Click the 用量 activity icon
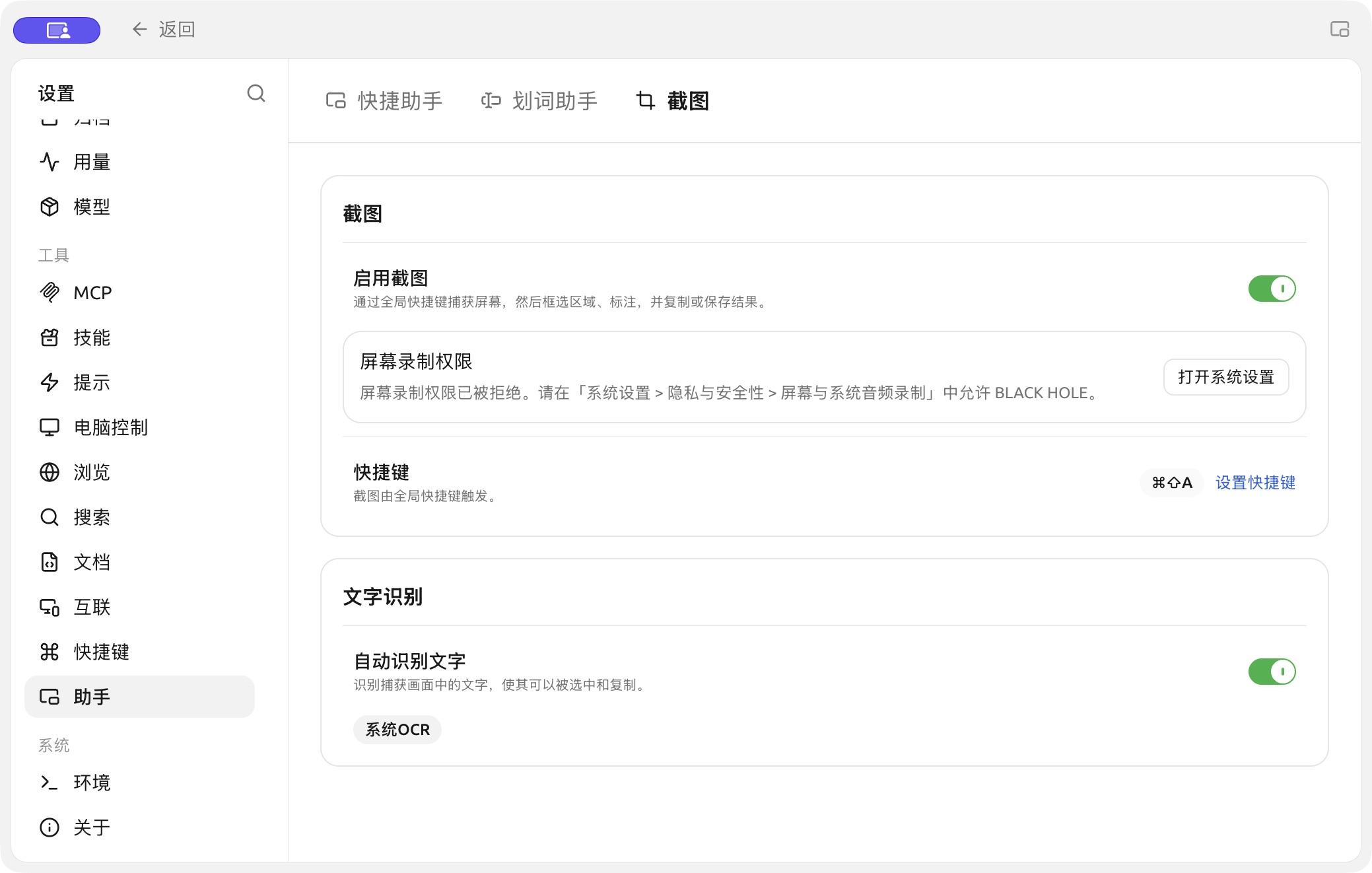 pos(50,162)
